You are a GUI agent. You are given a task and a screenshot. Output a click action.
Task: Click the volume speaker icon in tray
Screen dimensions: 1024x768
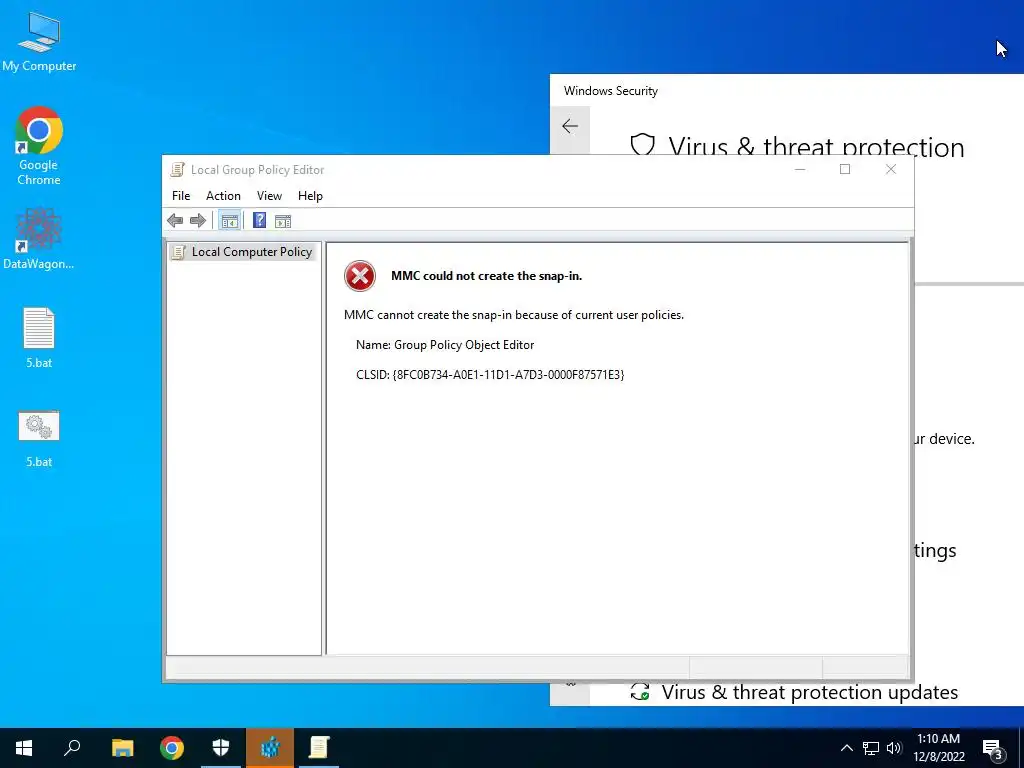click(x=894, y=748)
